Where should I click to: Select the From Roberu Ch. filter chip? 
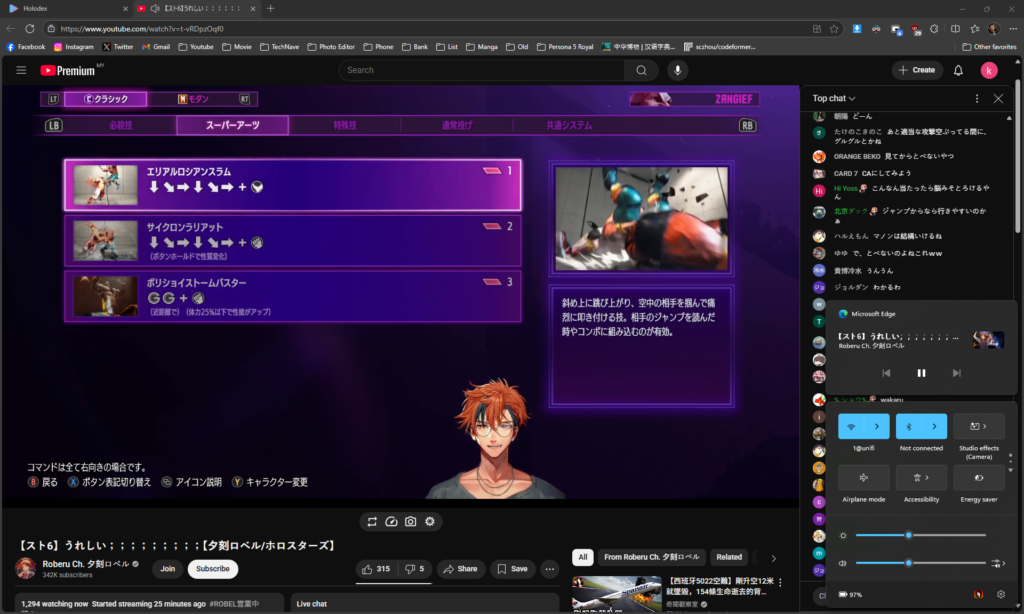pyautogui.click(x=651, y=557)
